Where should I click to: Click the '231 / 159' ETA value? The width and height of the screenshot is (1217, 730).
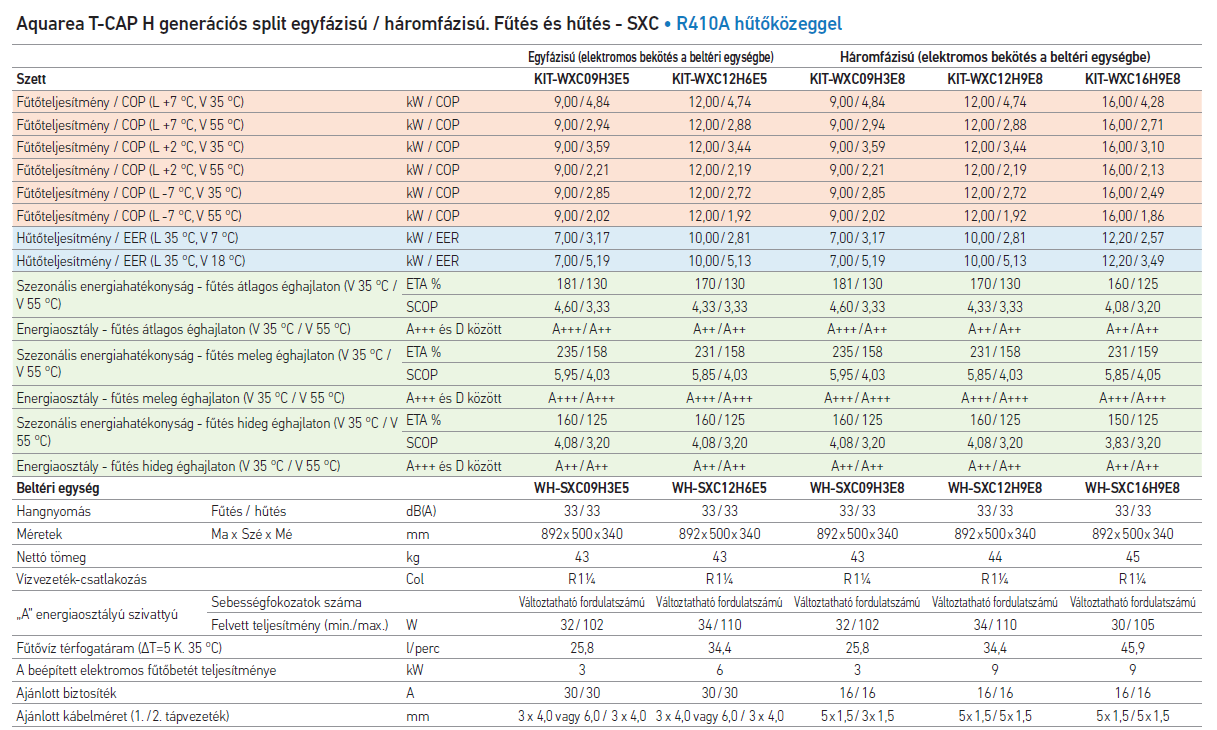click(x=1133, y=352)
